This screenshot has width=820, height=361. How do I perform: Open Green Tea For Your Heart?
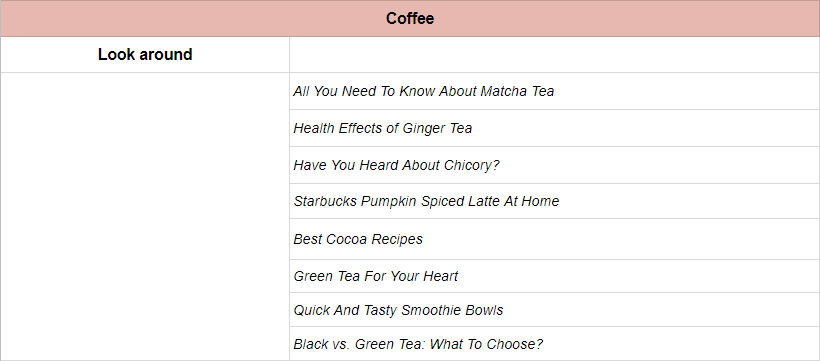point(376,276)
